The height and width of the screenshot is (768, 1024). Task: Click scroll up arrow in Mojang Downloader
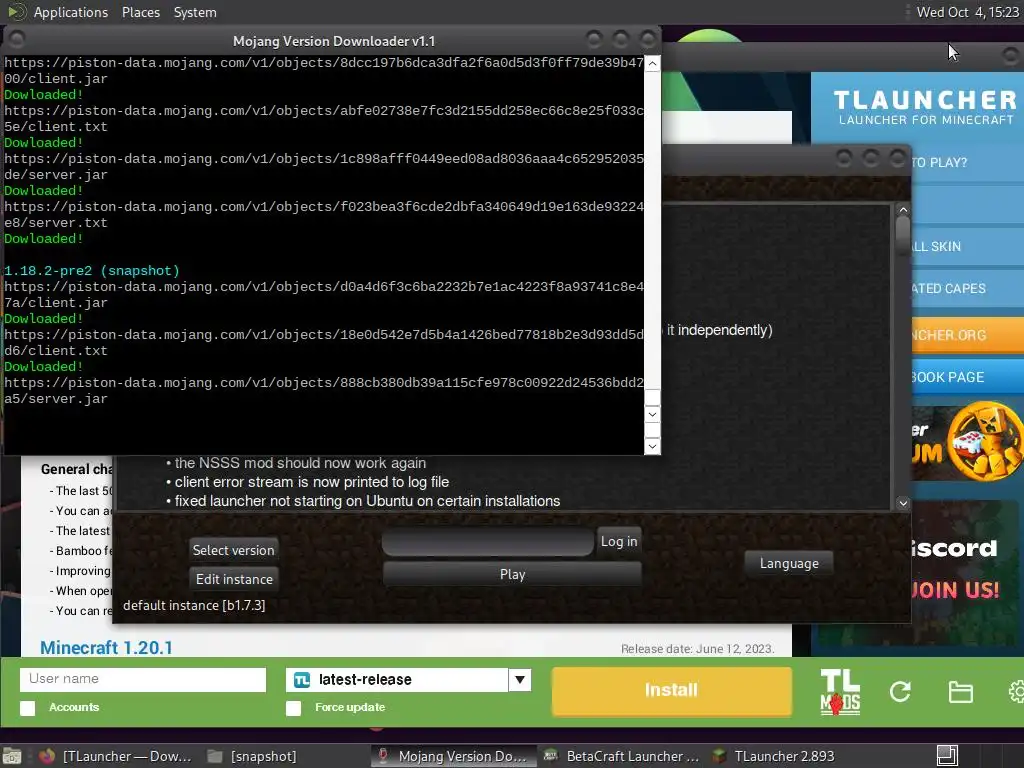click(652, 63)
